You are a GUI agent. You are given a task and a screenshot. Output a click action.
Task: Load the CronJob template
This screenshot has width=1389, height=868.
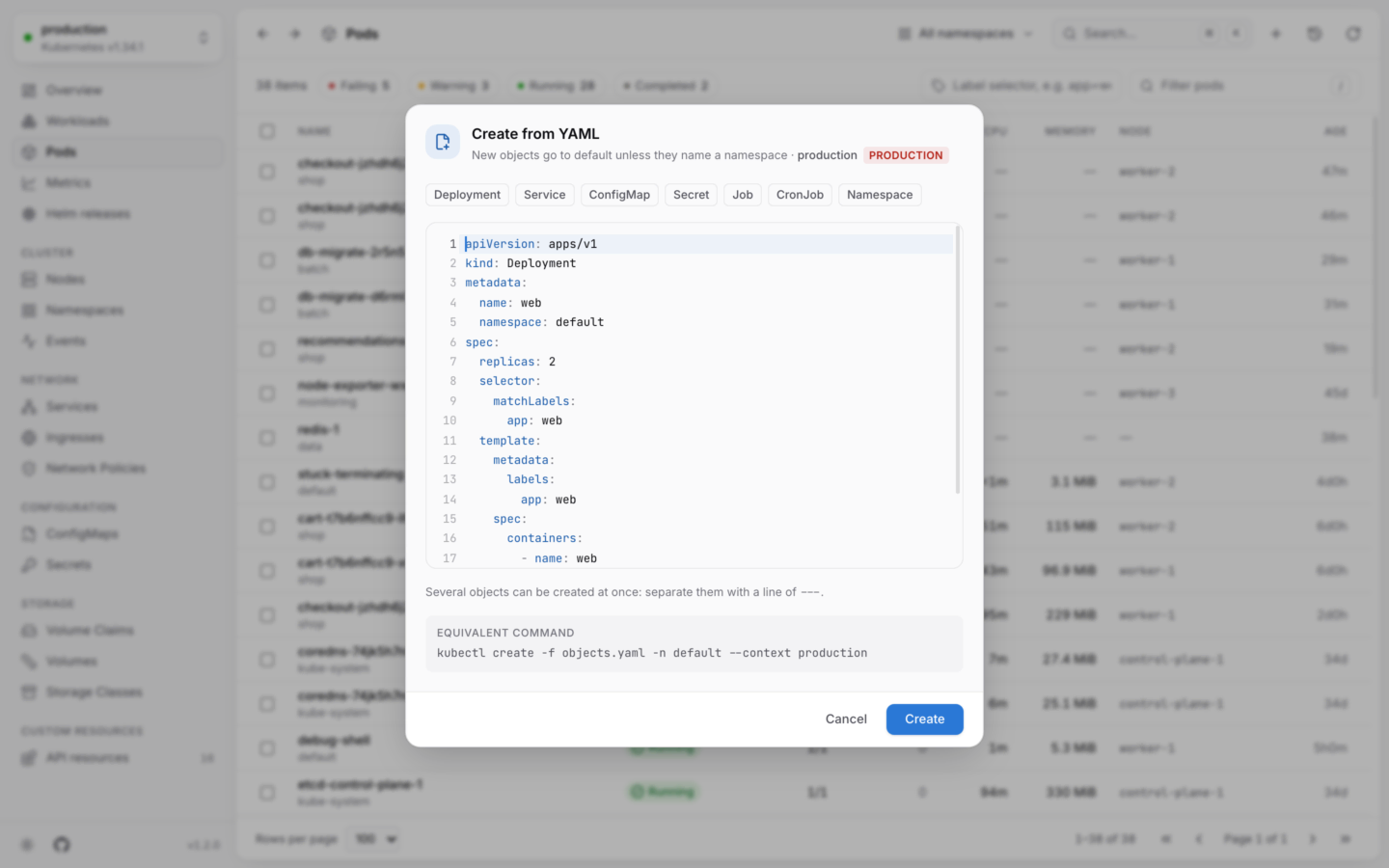pyautogui.click(x=800, y=195)
